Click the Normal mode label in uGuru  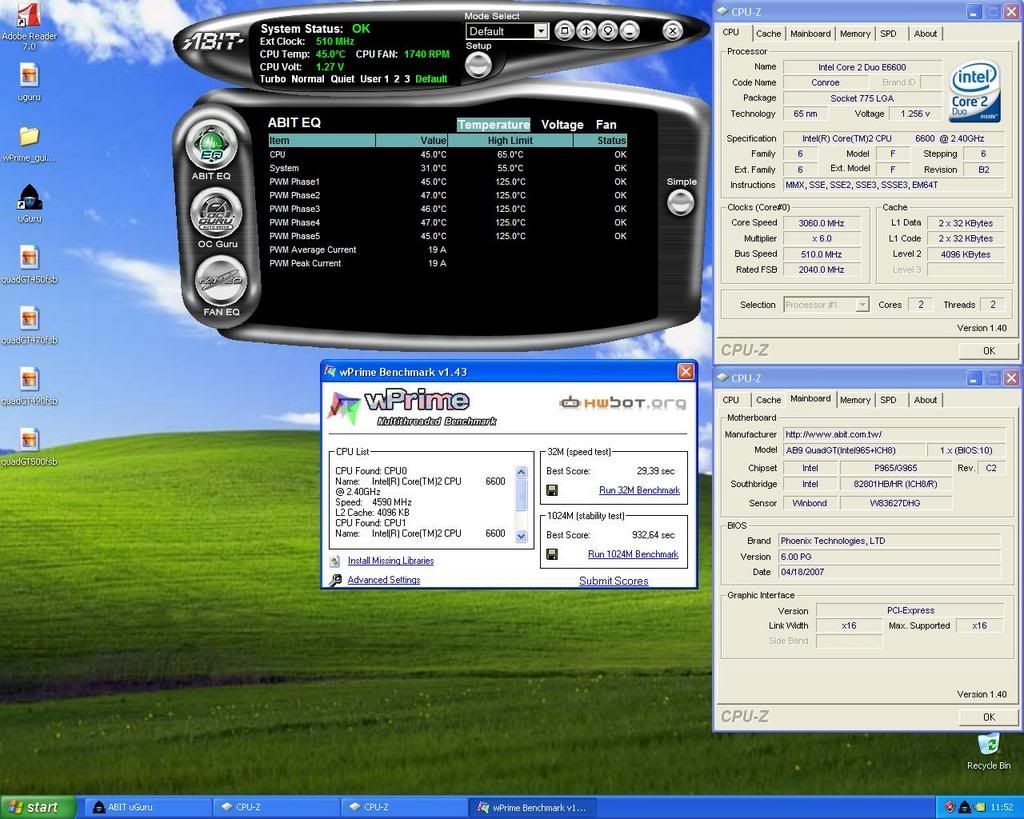(x=308, y=79)
